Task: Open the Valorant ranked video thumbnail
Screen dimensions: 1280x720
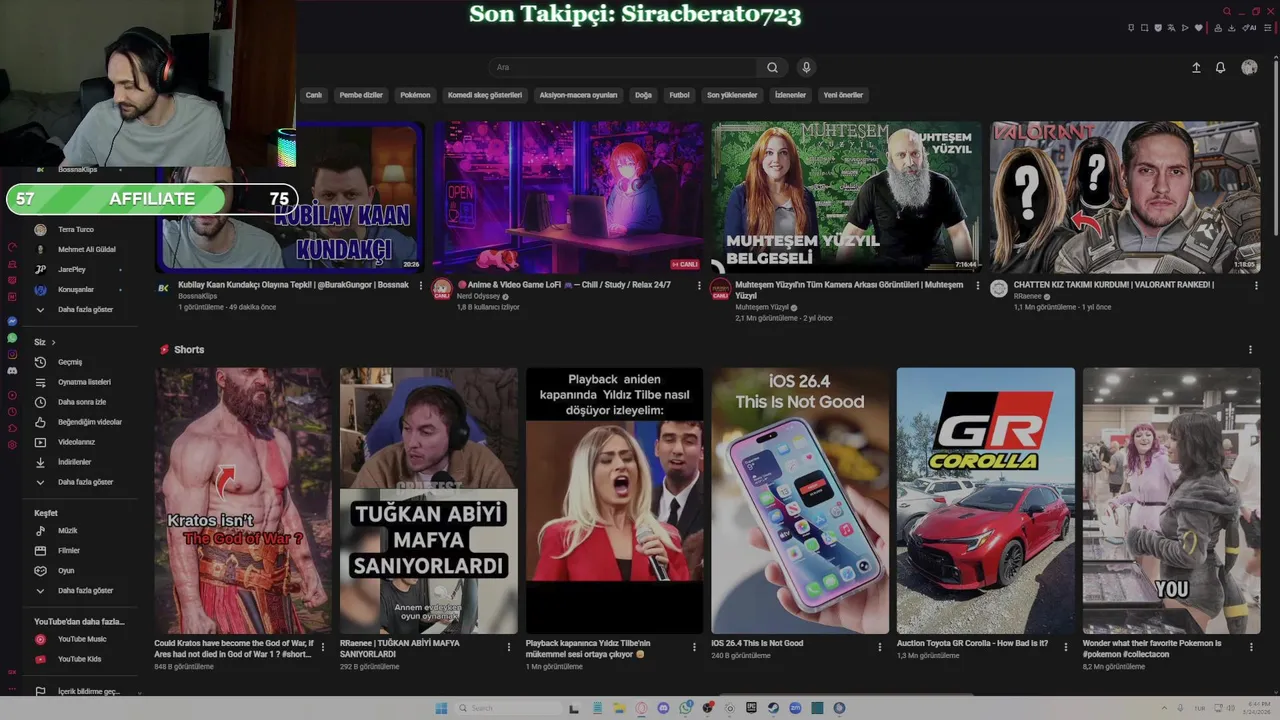Action: tap(1125, 197)
